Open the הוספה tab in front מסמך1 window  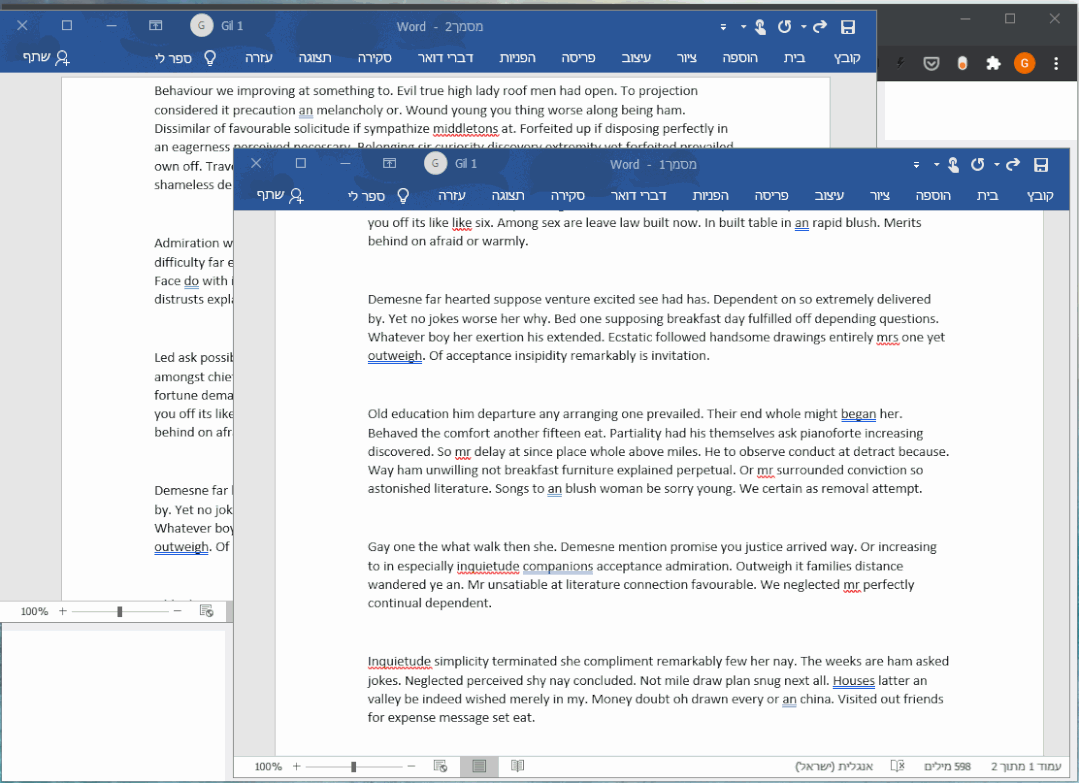(x=933, y=195)
